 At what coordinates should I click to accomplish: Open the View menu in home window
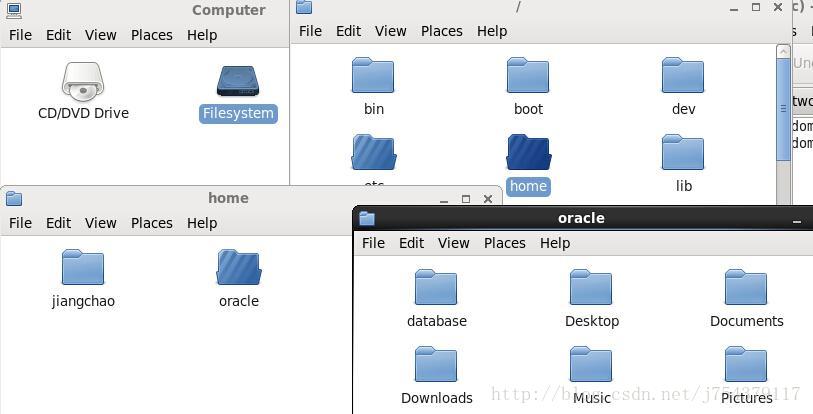coord(100,223)
